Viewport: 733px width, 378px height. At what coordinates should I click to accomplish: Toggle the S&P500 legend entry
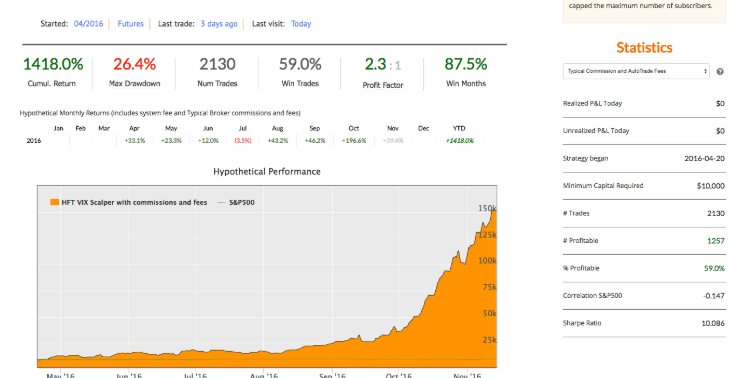pyautogui.click(x=237, y=203)
